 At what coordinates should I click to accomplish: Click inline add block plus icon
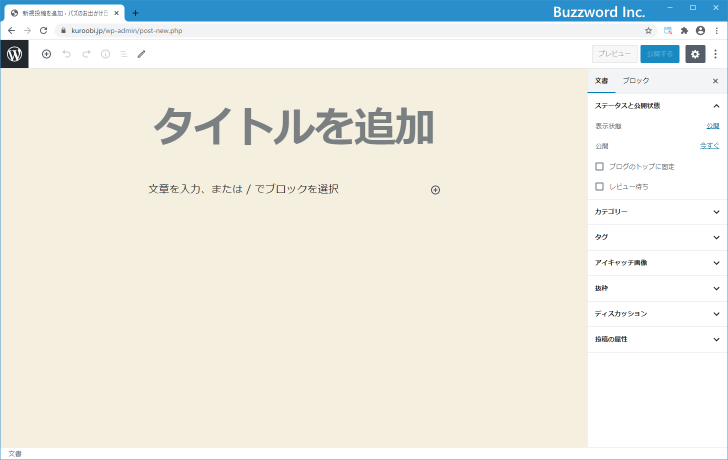coord(435,190)
